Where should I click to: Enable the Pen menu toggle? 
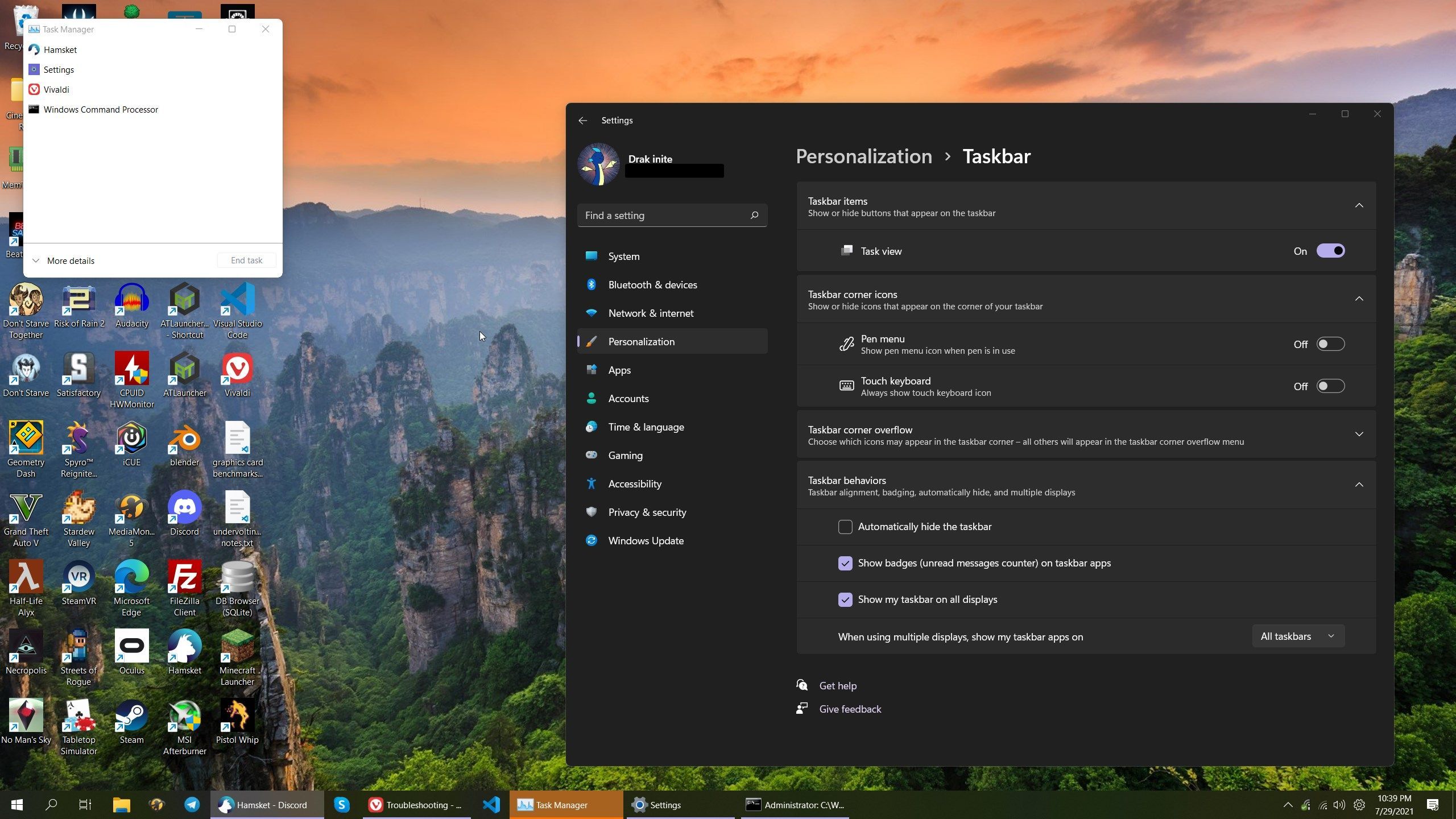[1330, 344]
